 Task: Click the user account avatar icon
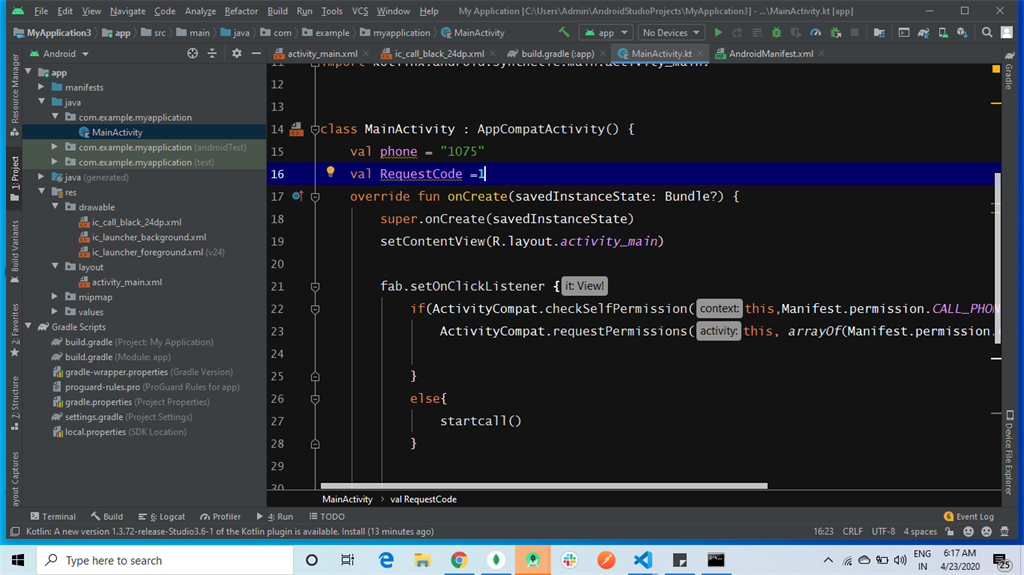[x=1007, y=32]
